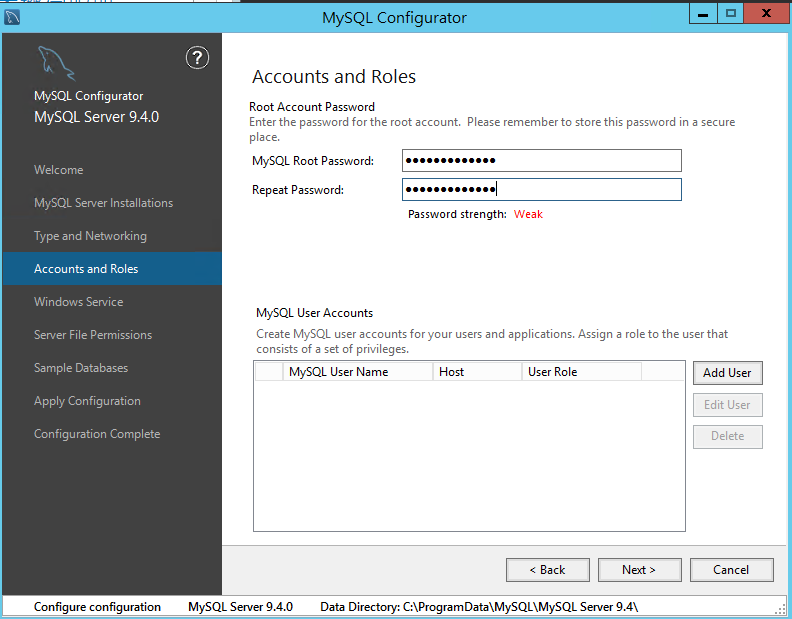Go to the Welcome step
Screen dimensions: 792x619
pos(59,170)
